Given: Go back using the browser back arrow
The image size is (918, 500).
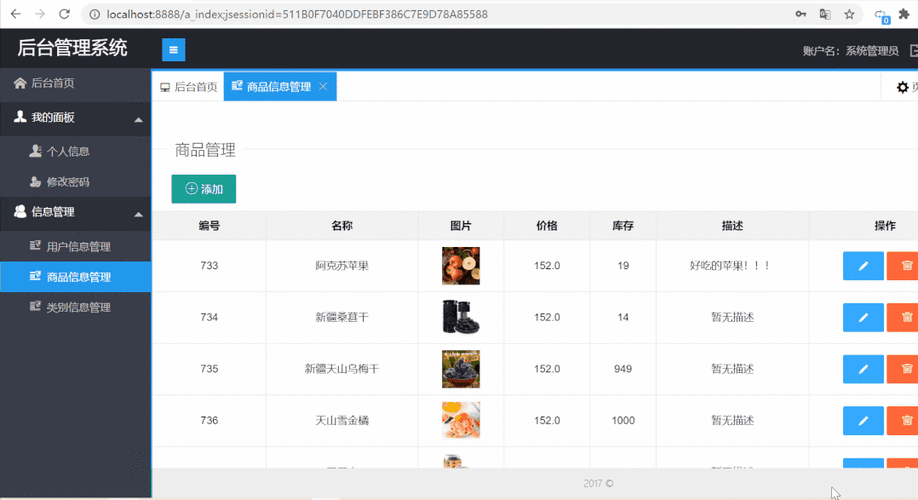Looking at the screenshot, I should point(16,14).
